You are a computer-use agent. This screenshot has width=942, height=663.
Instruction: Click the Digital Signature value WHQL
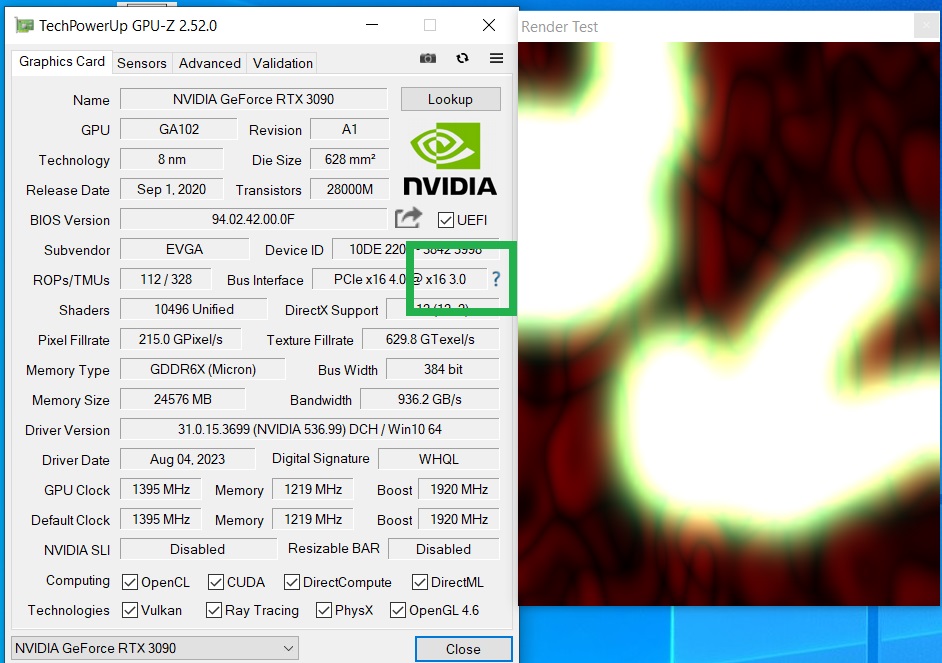tap(439, 459)
